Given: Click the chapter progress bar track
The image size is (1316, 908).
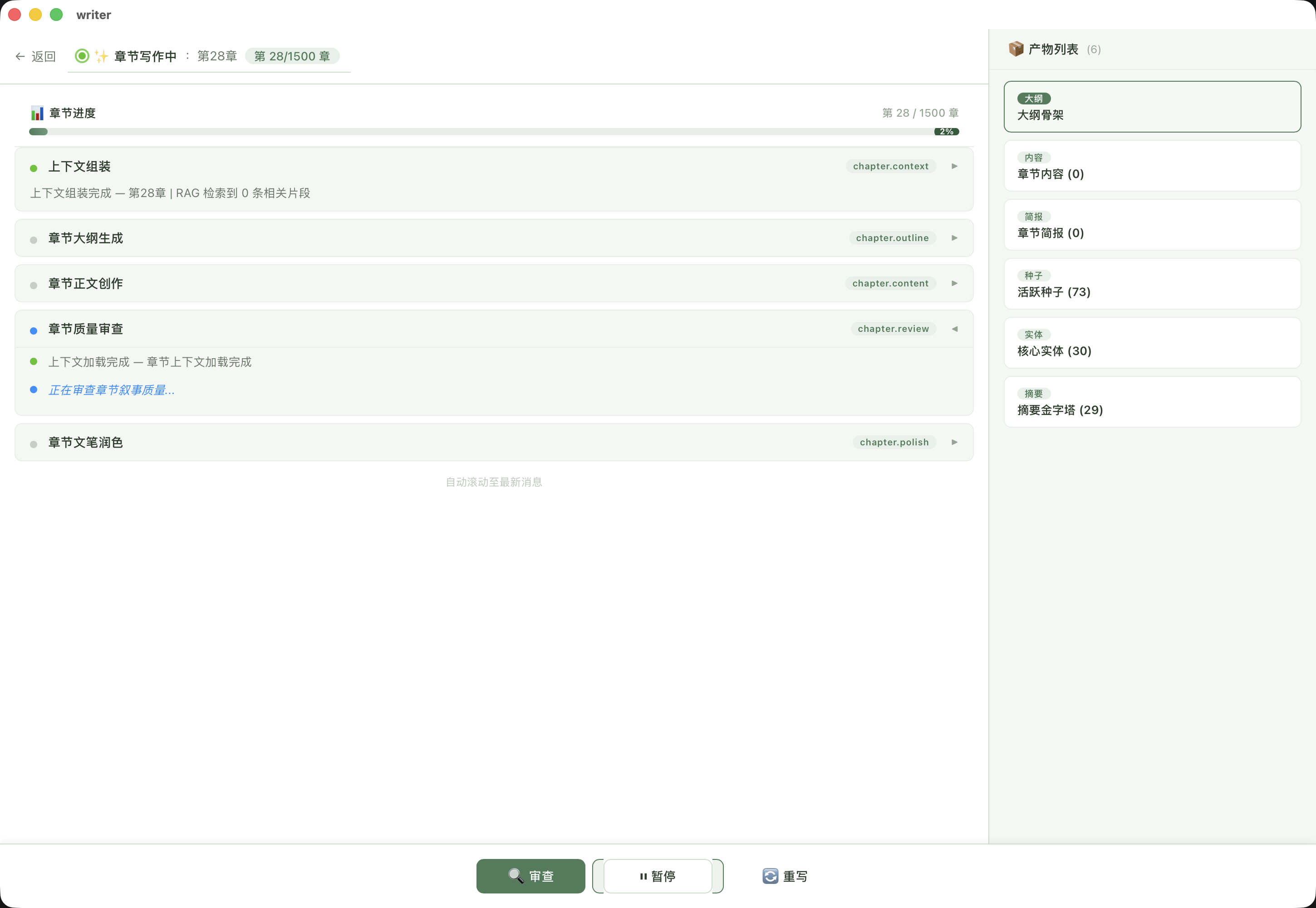Looking at the screenshot, I should [x=494, y=131].
